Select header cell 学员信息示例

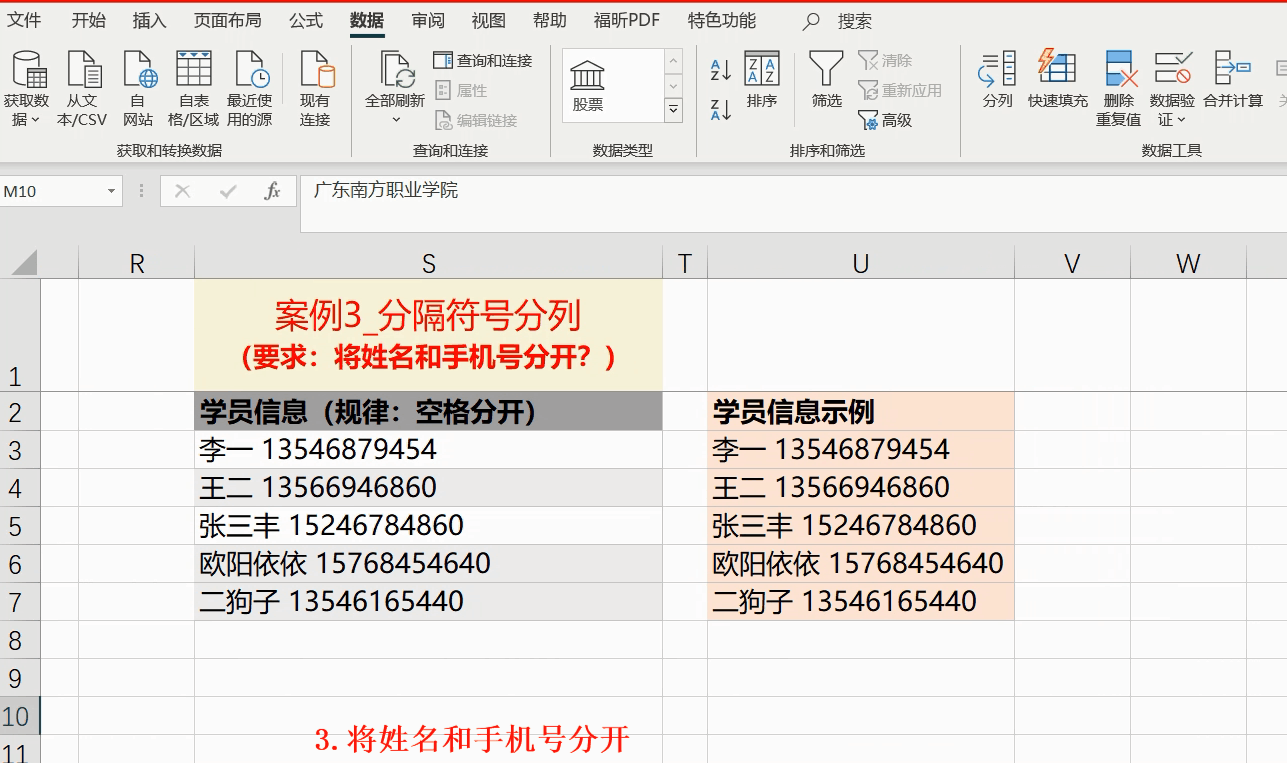pos(860,412)
